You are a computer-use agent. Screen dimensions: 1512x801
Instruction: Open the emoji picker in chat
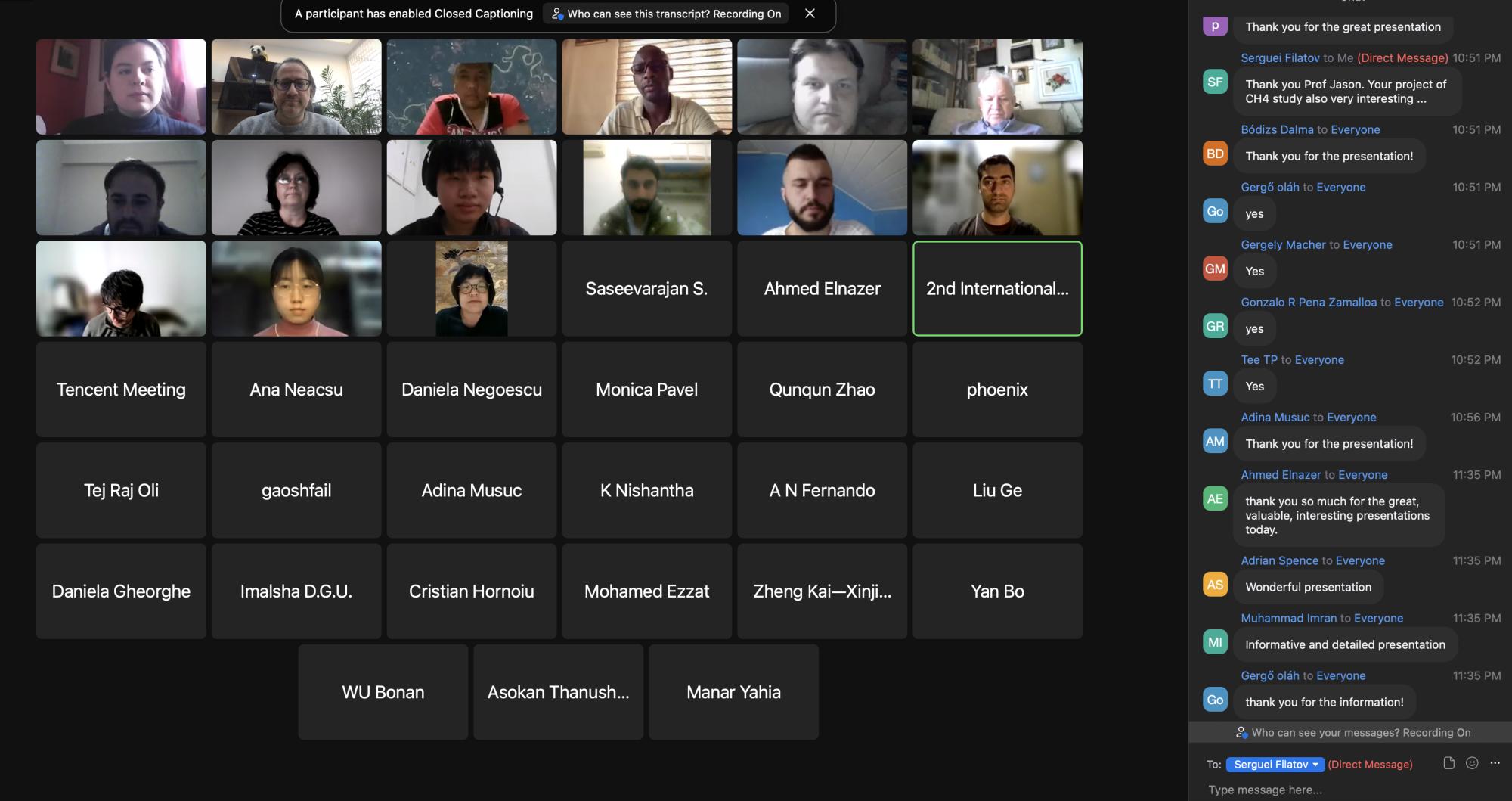[1472, 763]
